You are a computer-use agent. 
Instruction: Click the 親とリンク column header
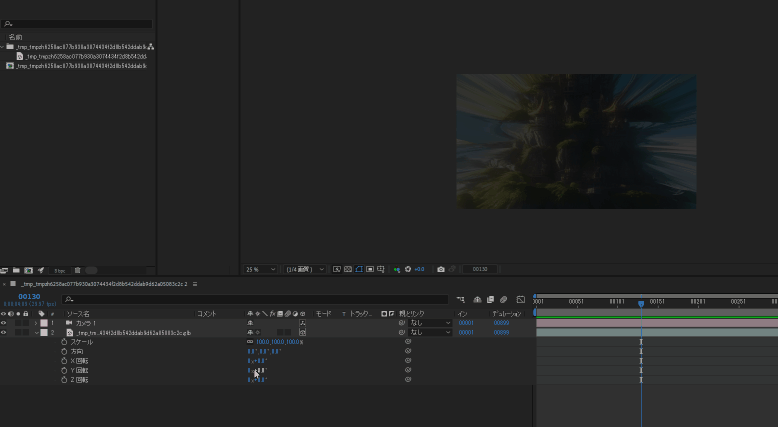click(x=412, y=314)
